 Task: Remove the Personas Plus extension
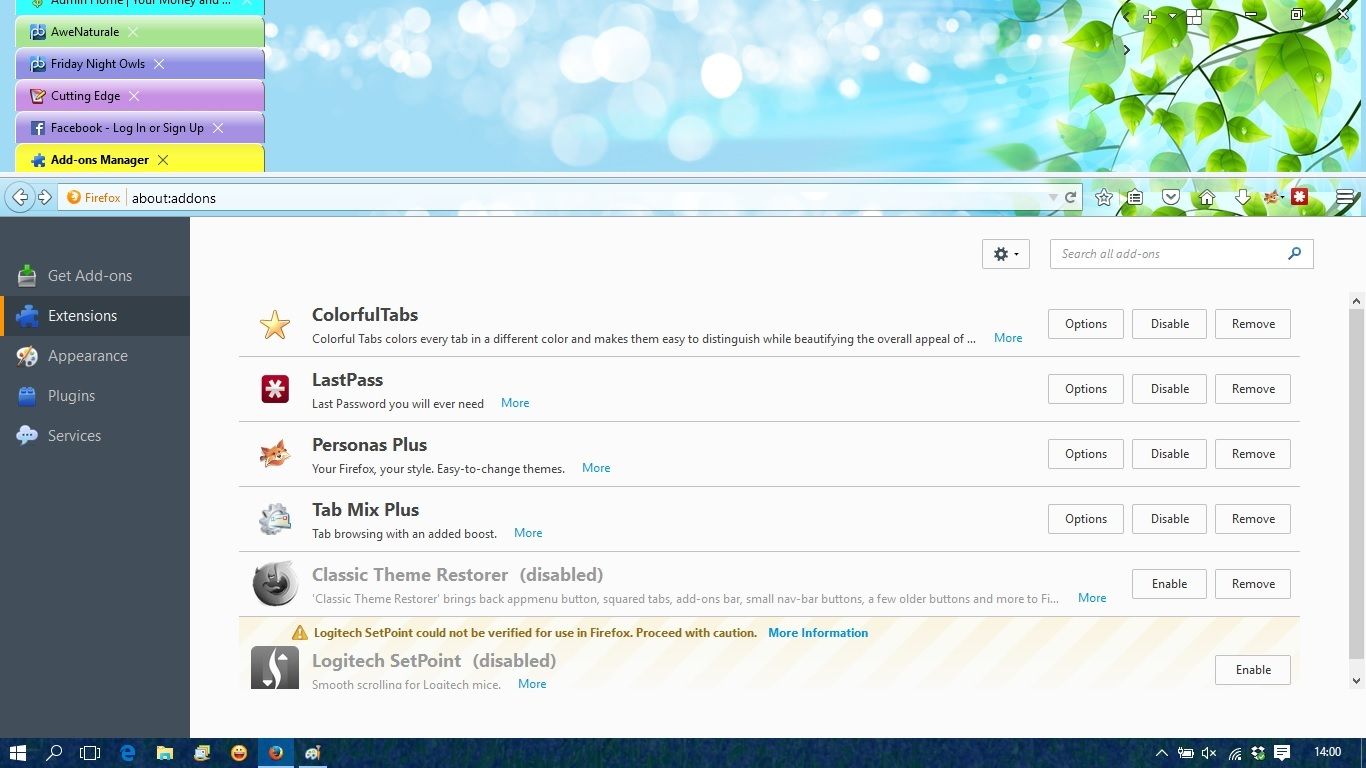click(x=1253, y=454)
